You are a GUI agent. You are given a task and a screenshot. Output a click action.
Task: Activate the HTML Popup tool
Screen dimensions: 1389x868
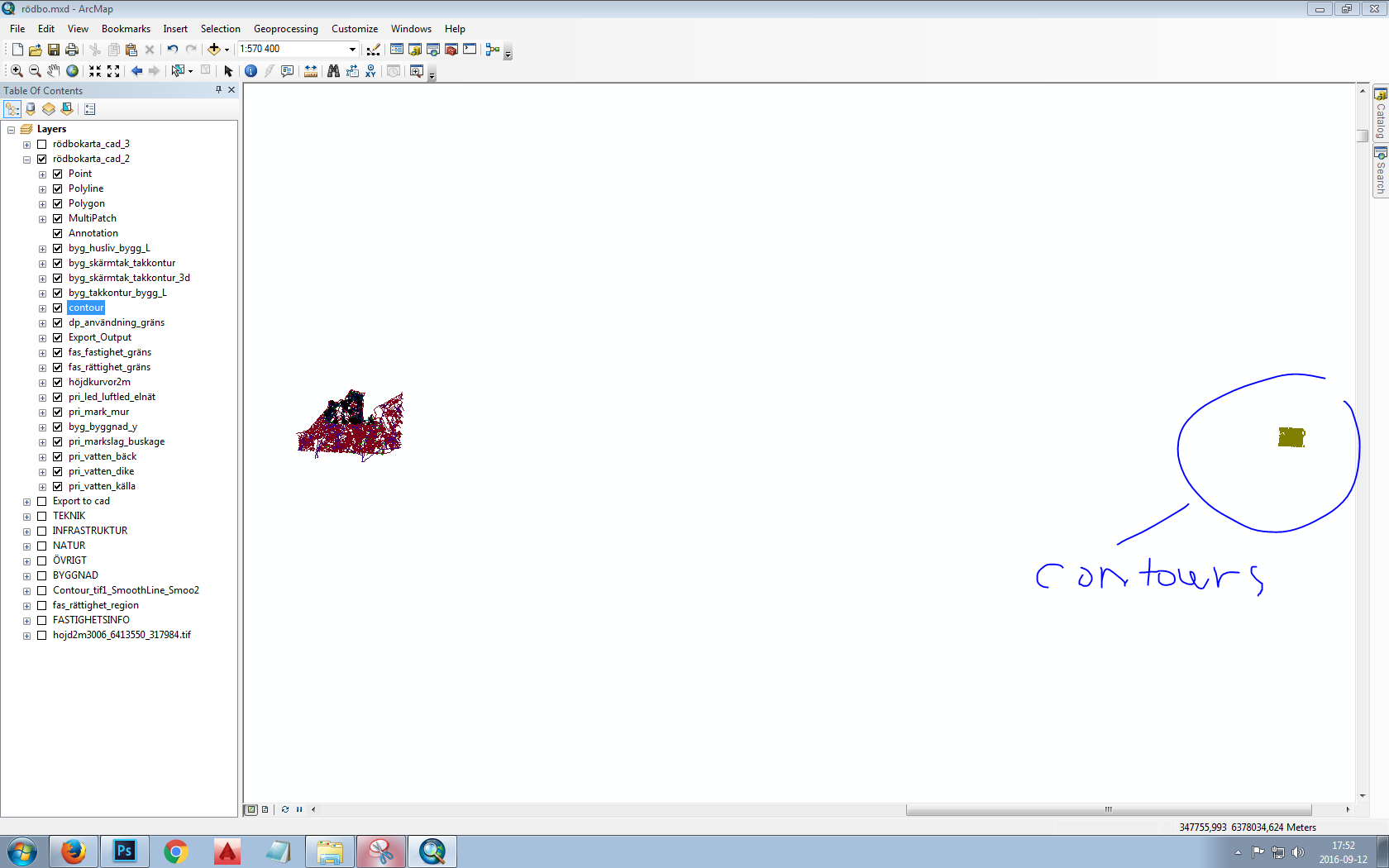(287, 71)
